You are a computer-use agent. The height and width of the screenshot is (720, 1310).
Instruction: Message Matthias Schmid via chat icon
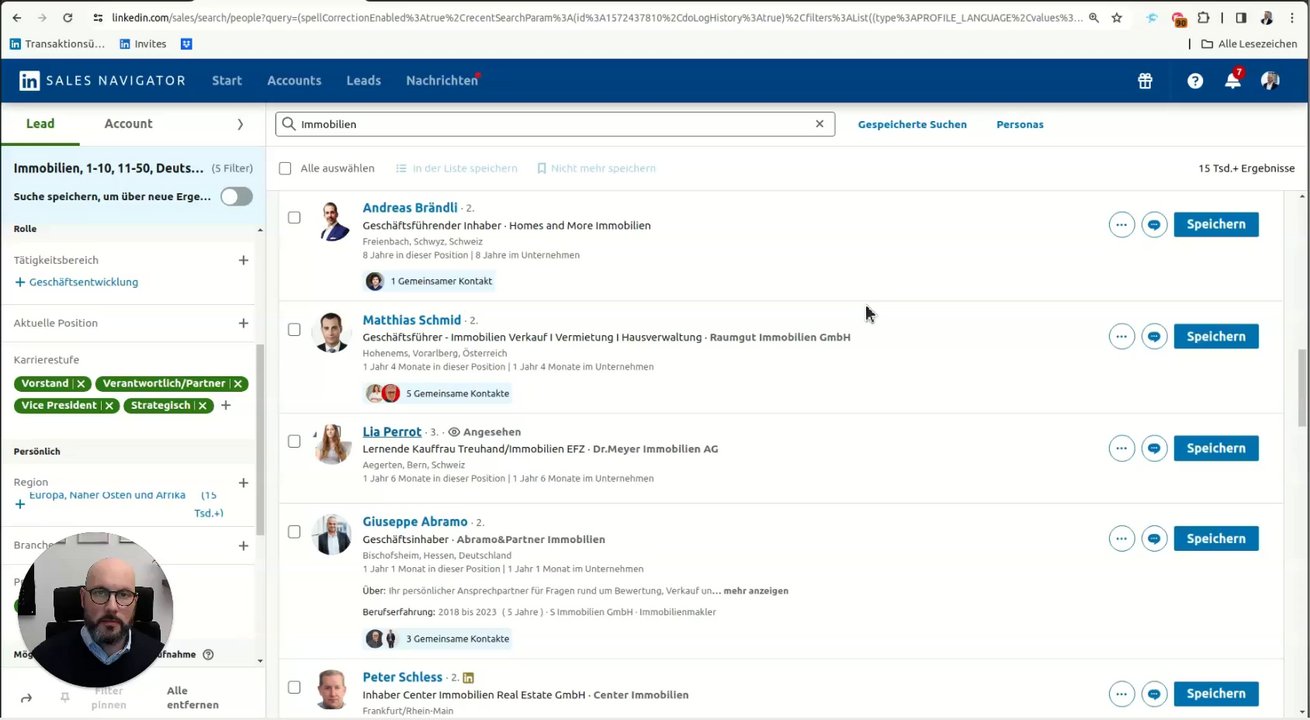click(1154, 337)
